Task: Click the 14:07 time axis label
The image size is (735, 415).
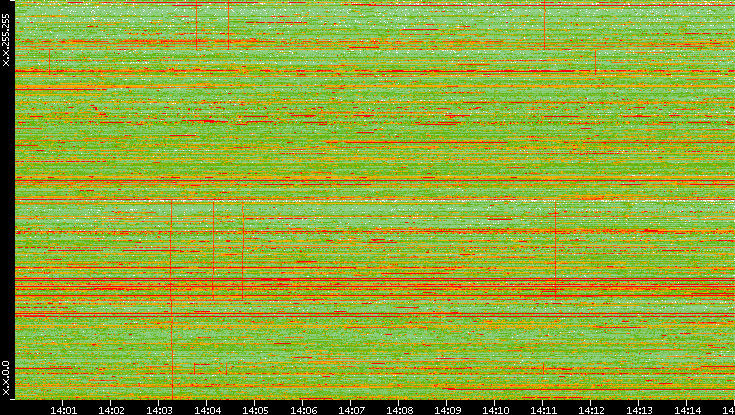Action: pyautogui.click(x=351, y=410)
